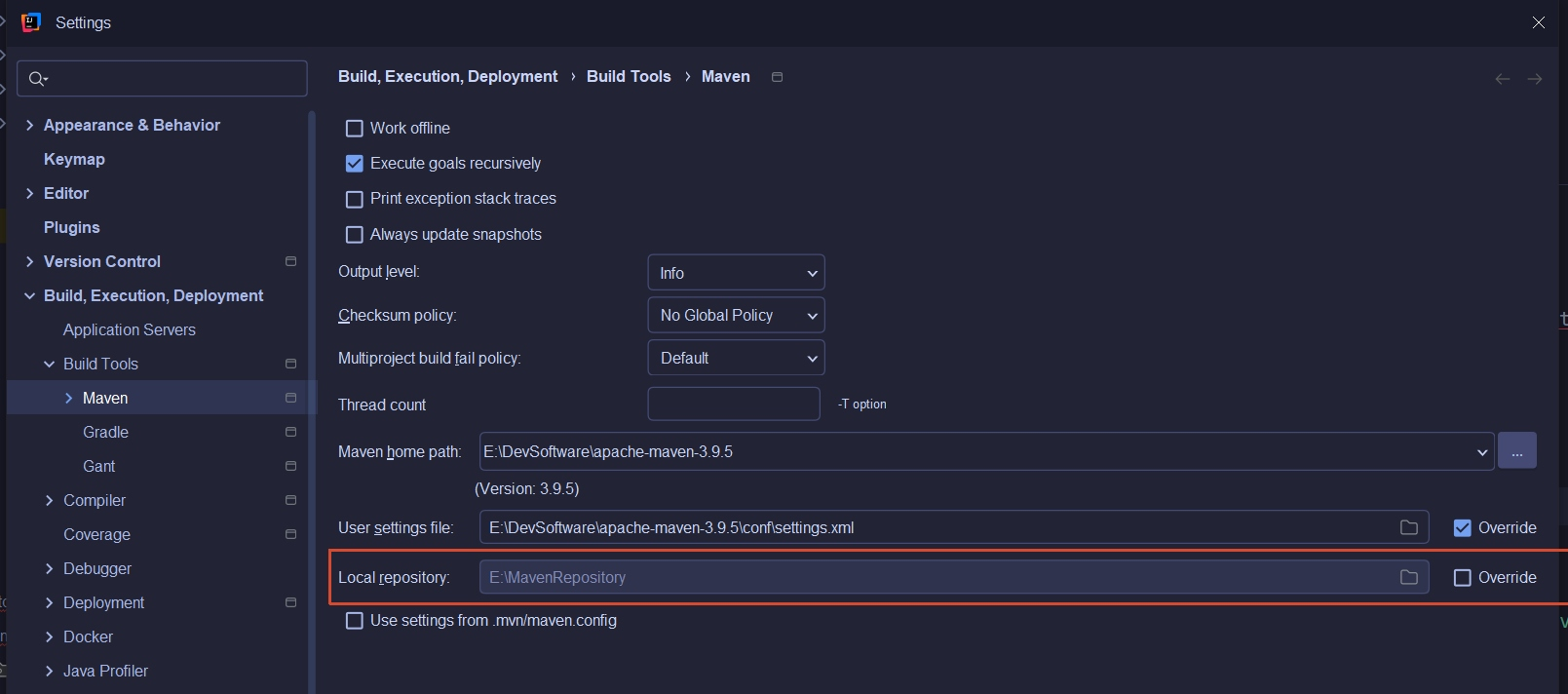Click Maven breadcrumb label

click(x=726, y=76)
